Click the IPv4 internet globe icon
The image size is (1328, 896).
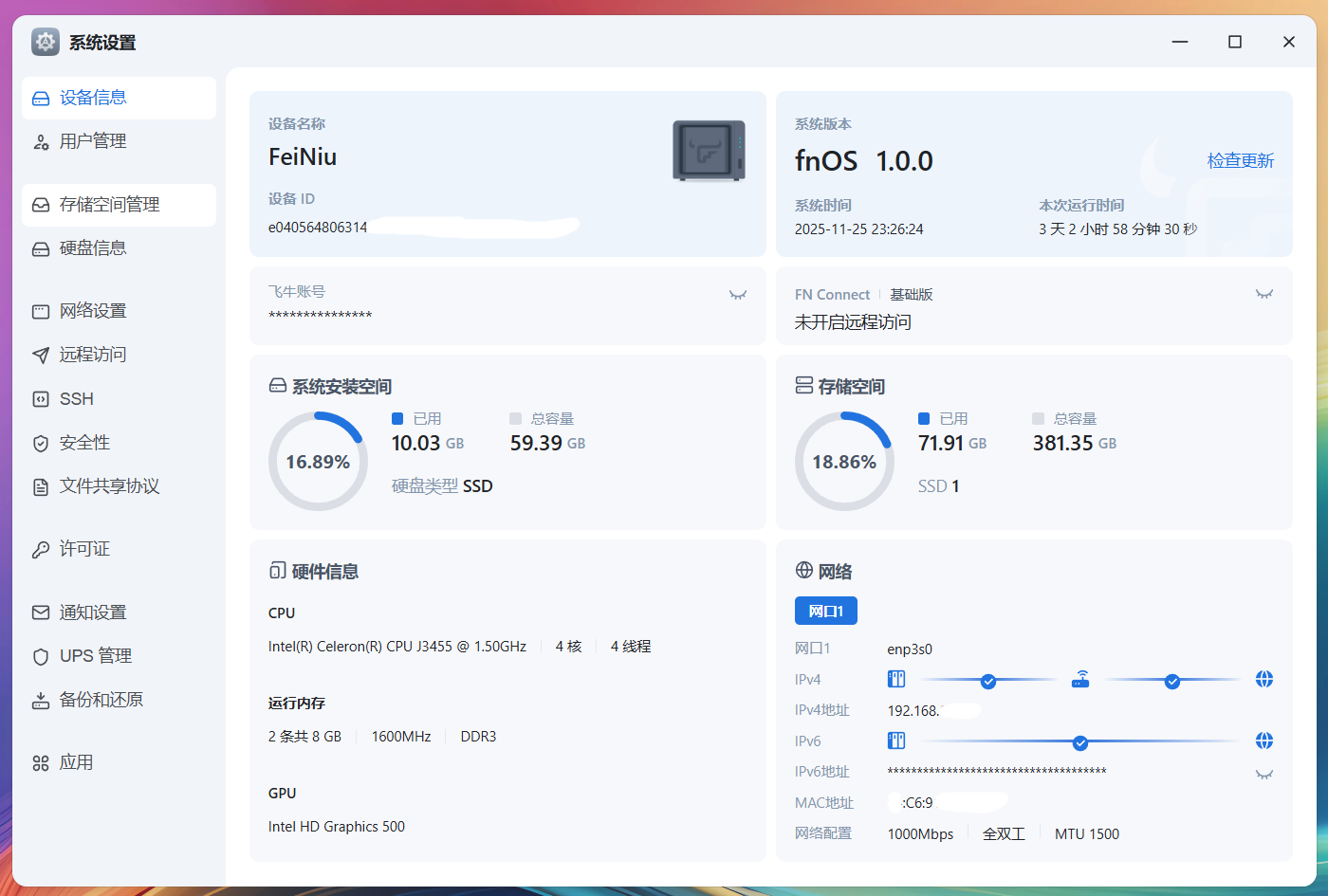click(x=1263, y=680)
